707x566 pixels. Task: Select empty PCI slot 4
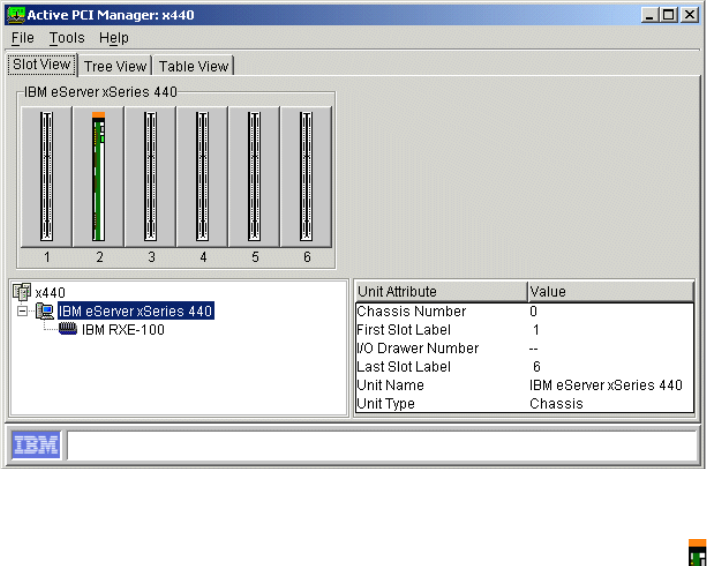click(202, 176)
